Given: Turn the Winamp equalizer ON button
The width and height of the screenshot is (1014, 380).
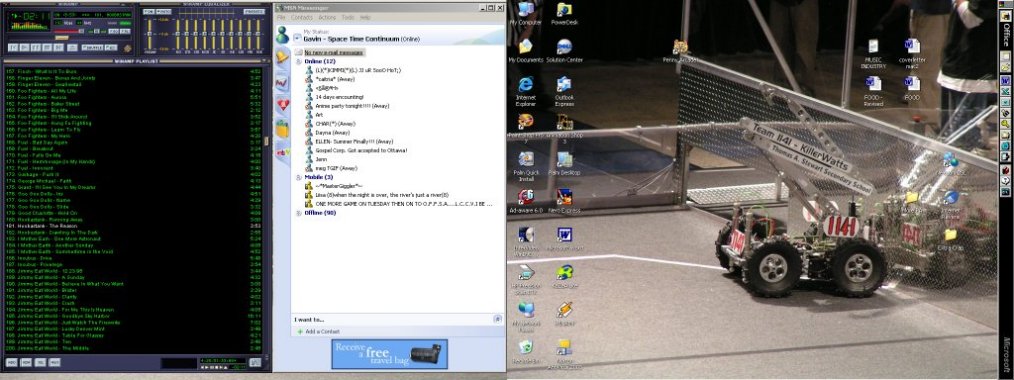Looking at the screenshot, I should click(149, 12).
